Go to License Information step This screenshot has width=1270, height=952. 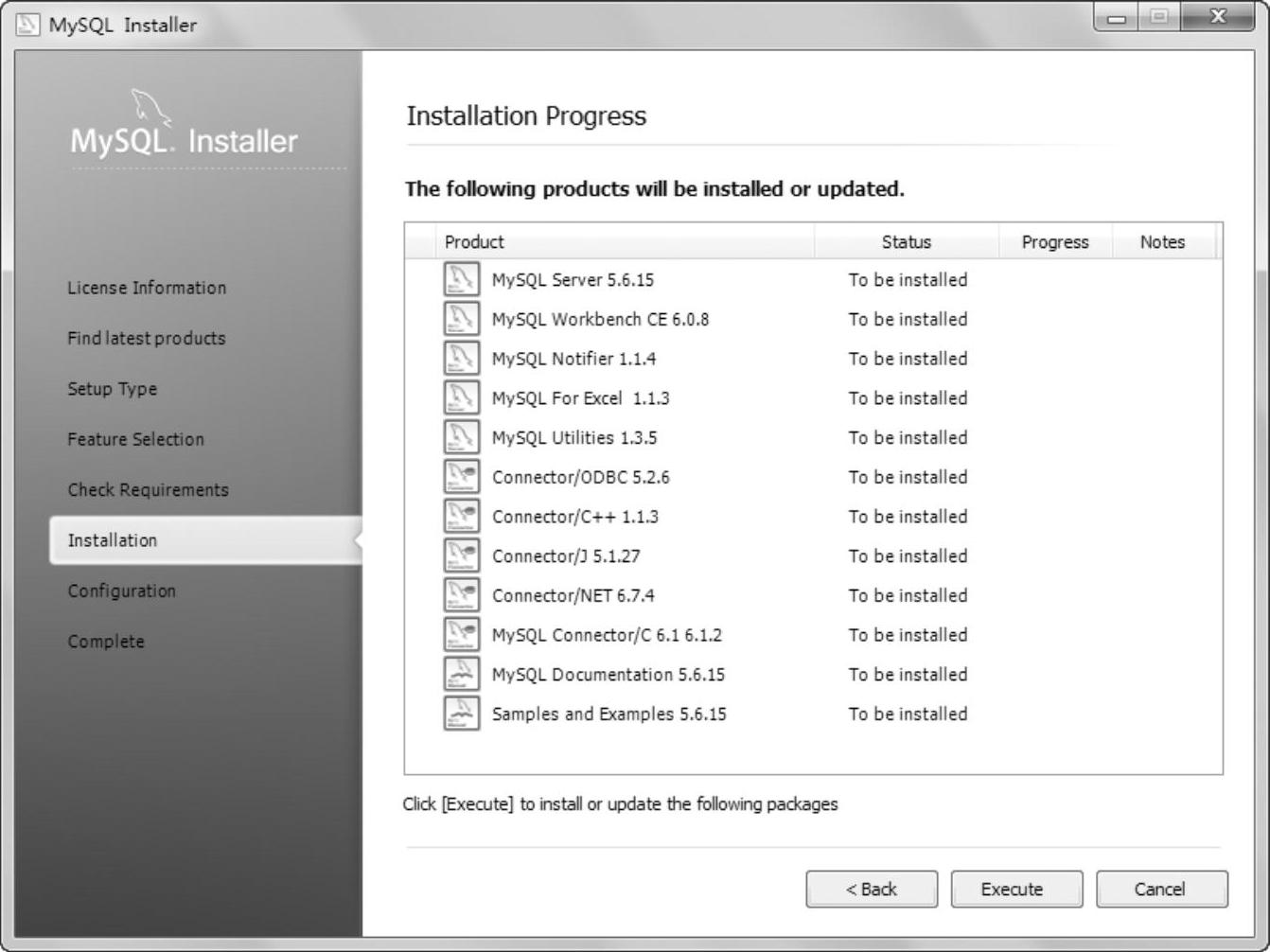pyautogui.click(x=147, y=288)
